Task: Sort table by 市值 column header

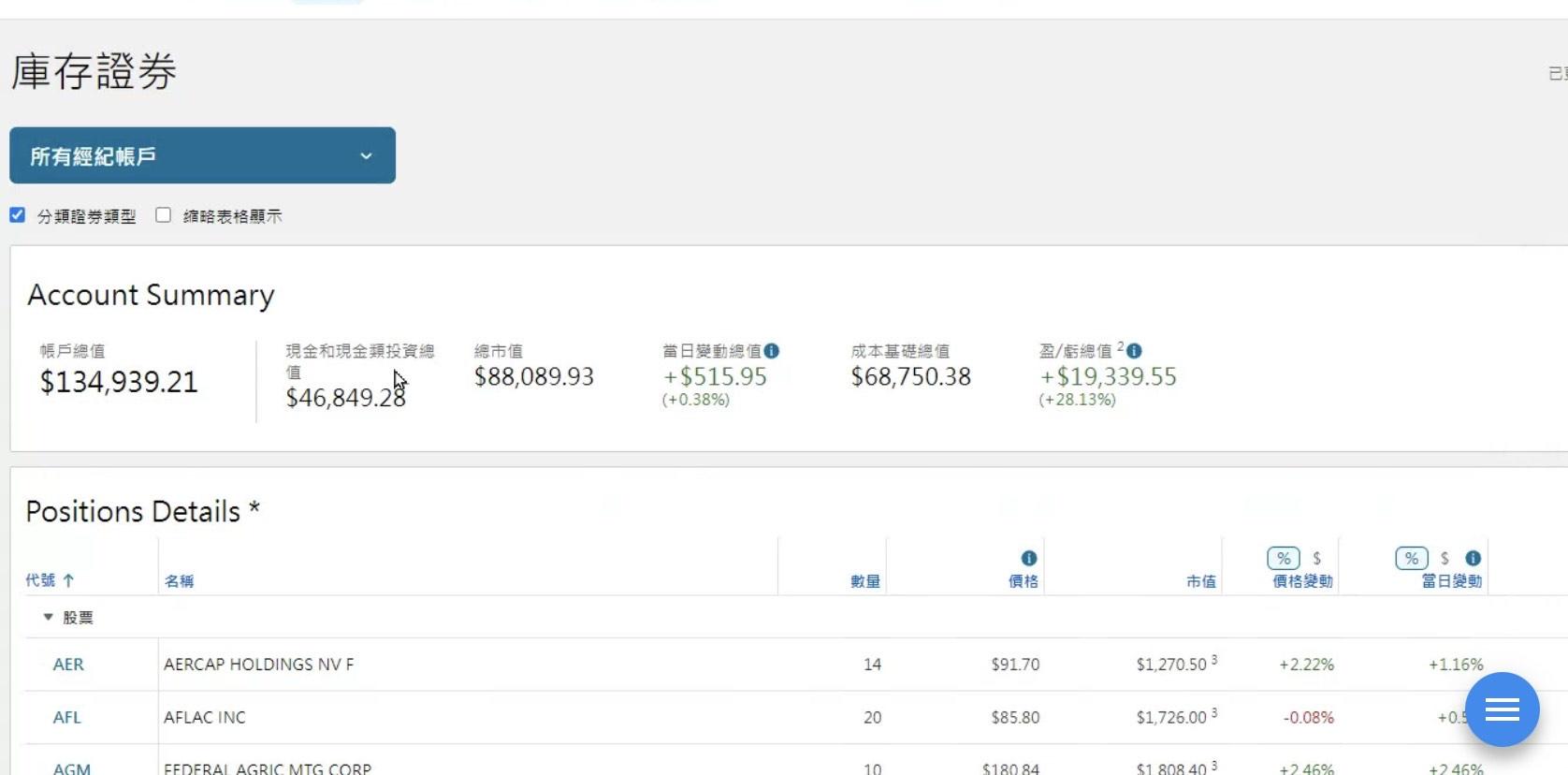Action: click(x=1201, y=581)
